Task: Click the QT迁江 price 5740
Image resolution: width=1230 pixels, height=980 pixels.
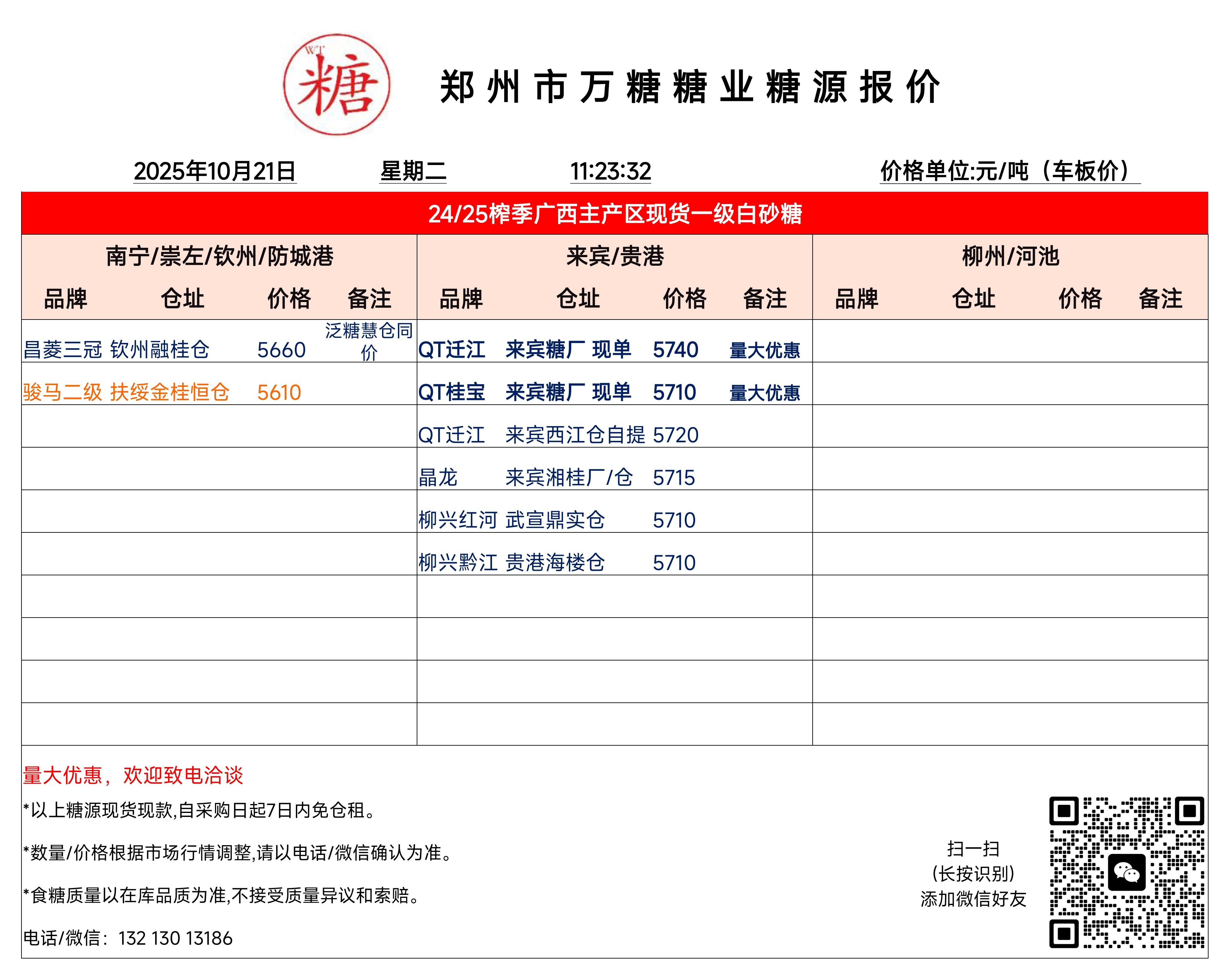Action: pos(675,350)
